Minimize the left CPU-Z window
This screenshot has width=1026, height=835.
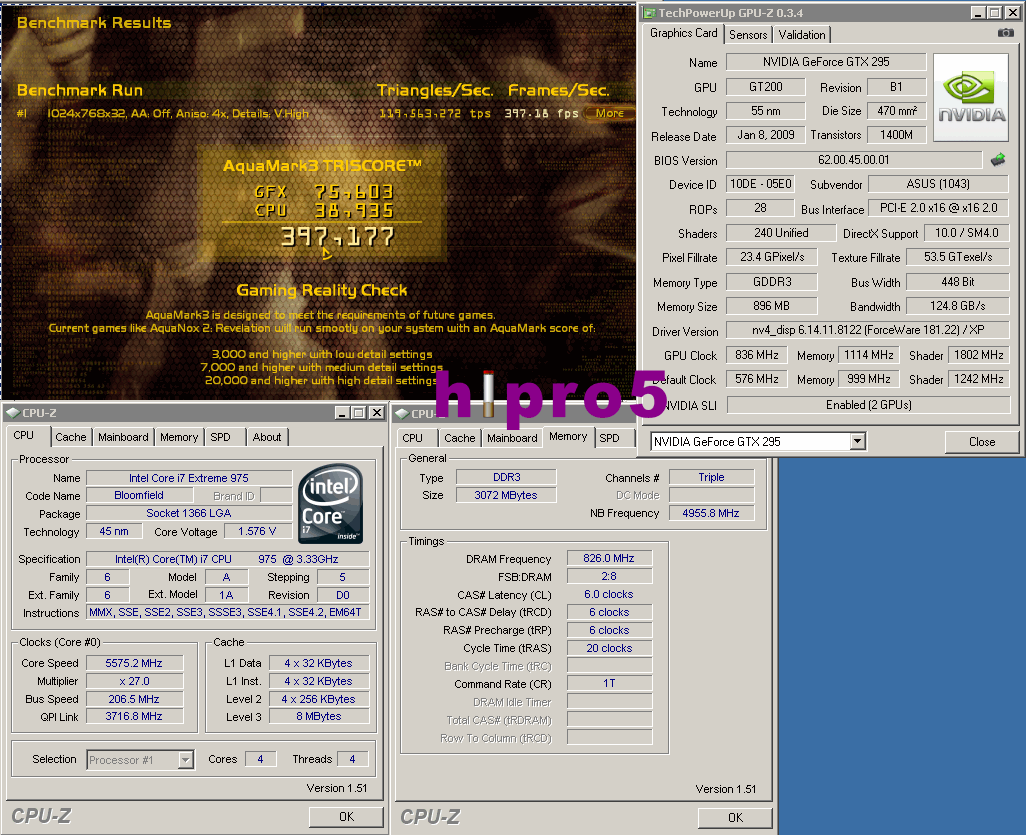342,413
